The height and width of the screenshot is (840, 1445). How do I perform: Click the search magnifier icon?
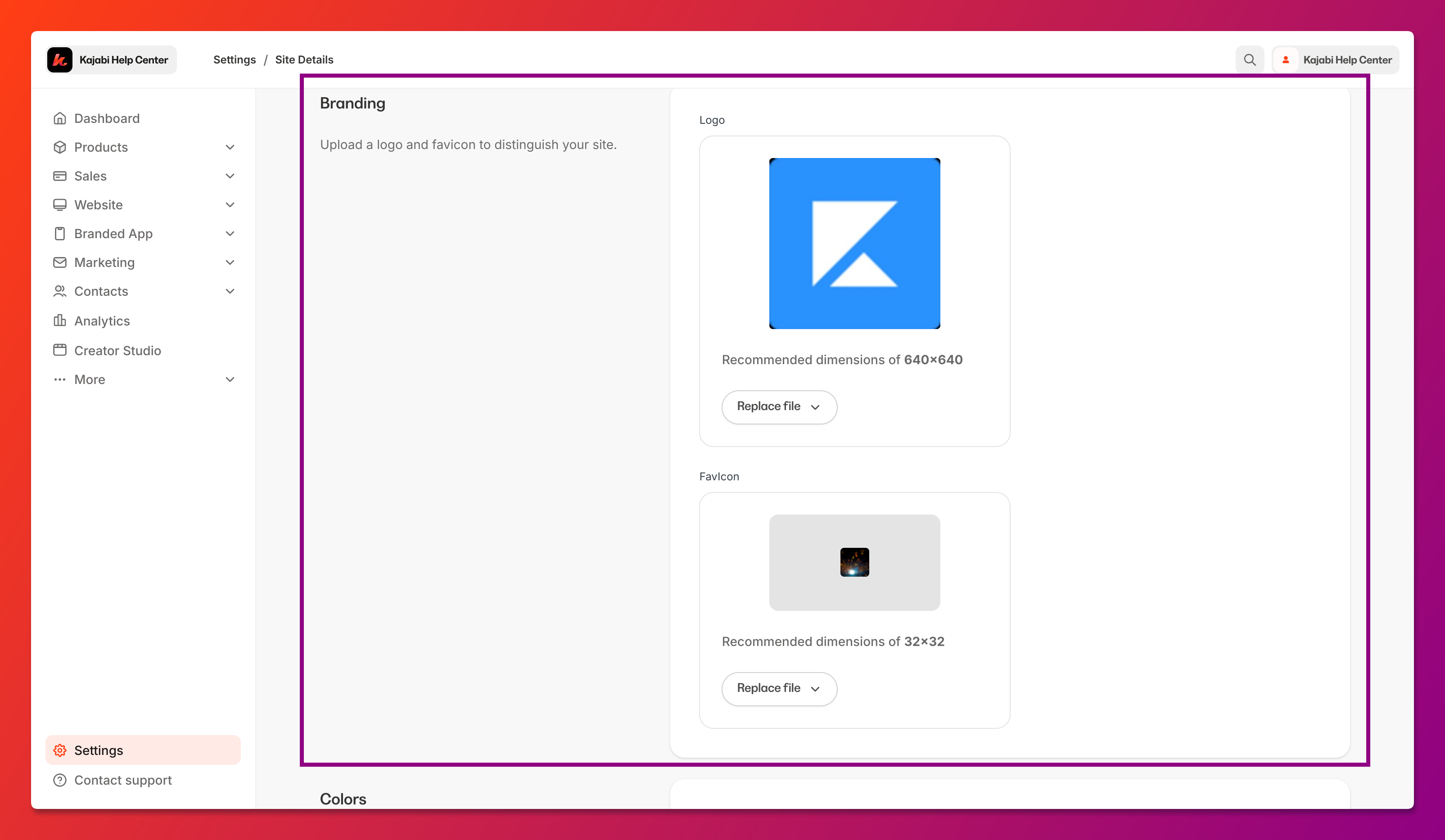[x=1250, y=59]
